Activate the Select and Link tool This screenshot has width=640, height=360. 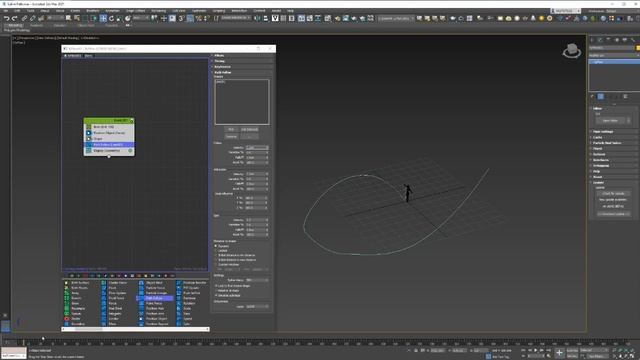coord(24,18)
